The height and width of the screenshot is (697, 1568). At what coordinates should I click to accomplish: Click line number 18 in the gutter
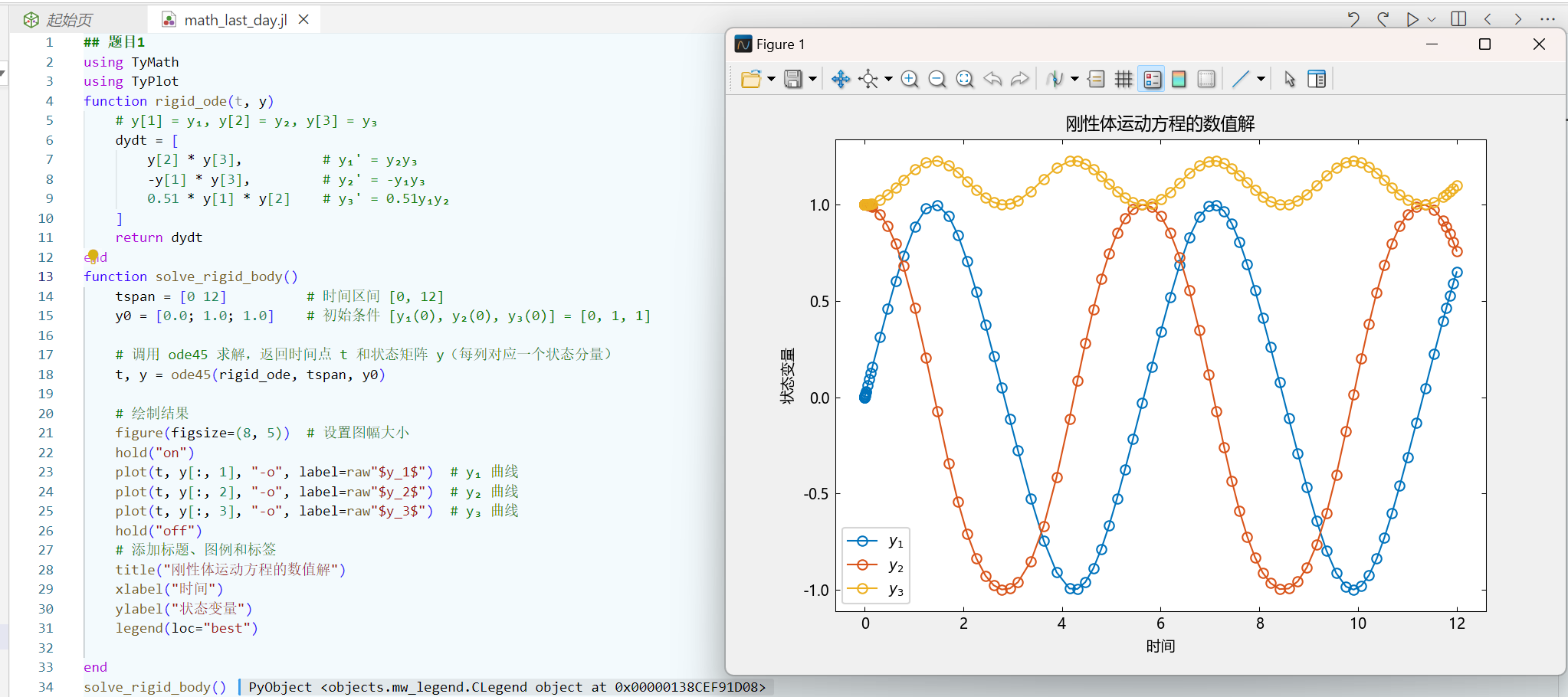[46, 375]
